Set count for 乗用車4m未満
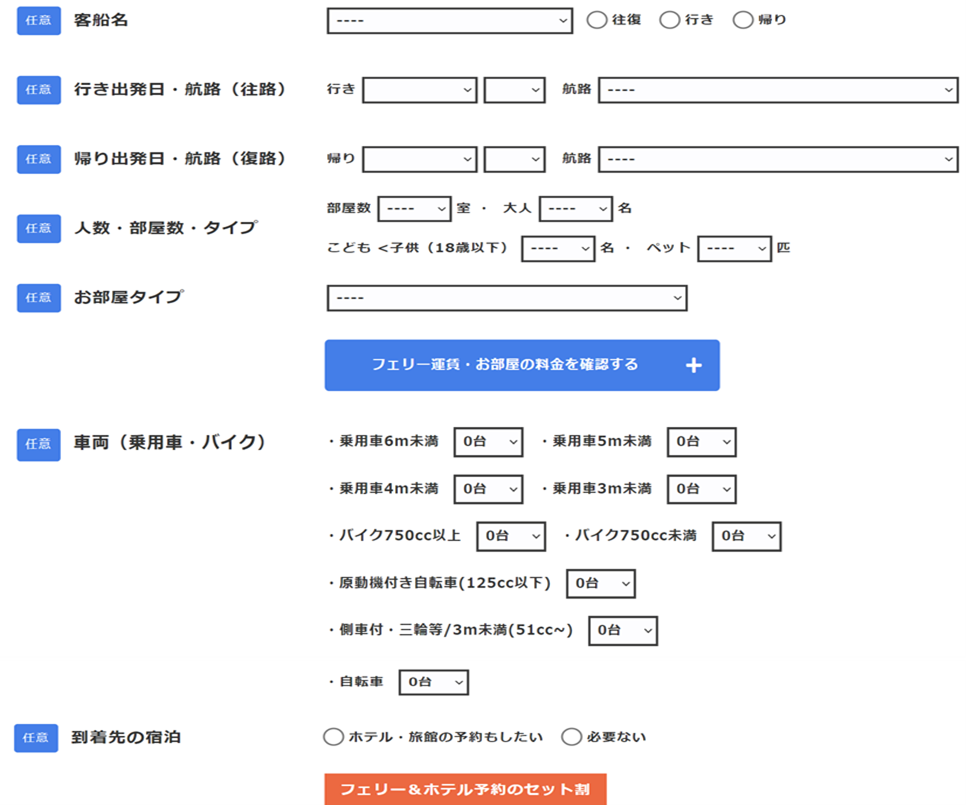The image size is (966, 805). (489, 490)
